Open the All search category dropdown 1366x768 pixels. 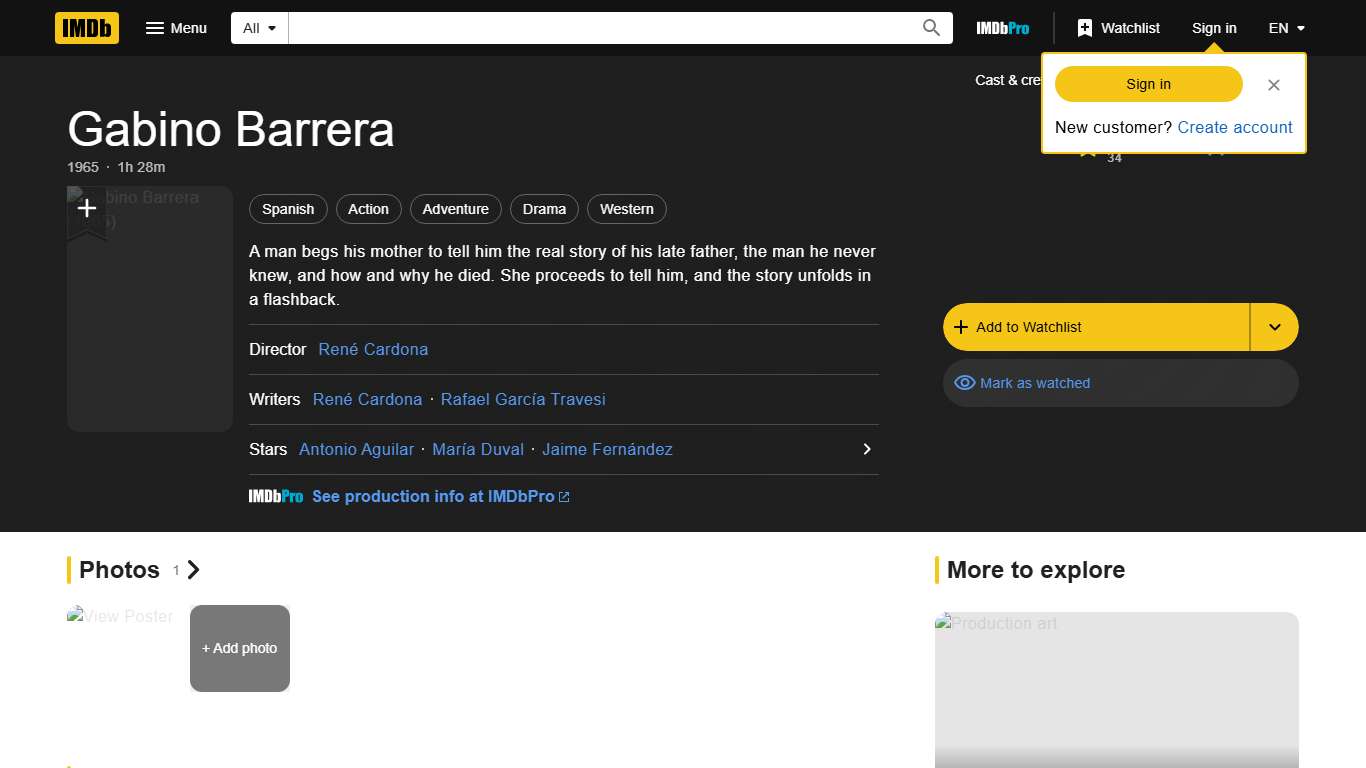(x=258, y=28)
